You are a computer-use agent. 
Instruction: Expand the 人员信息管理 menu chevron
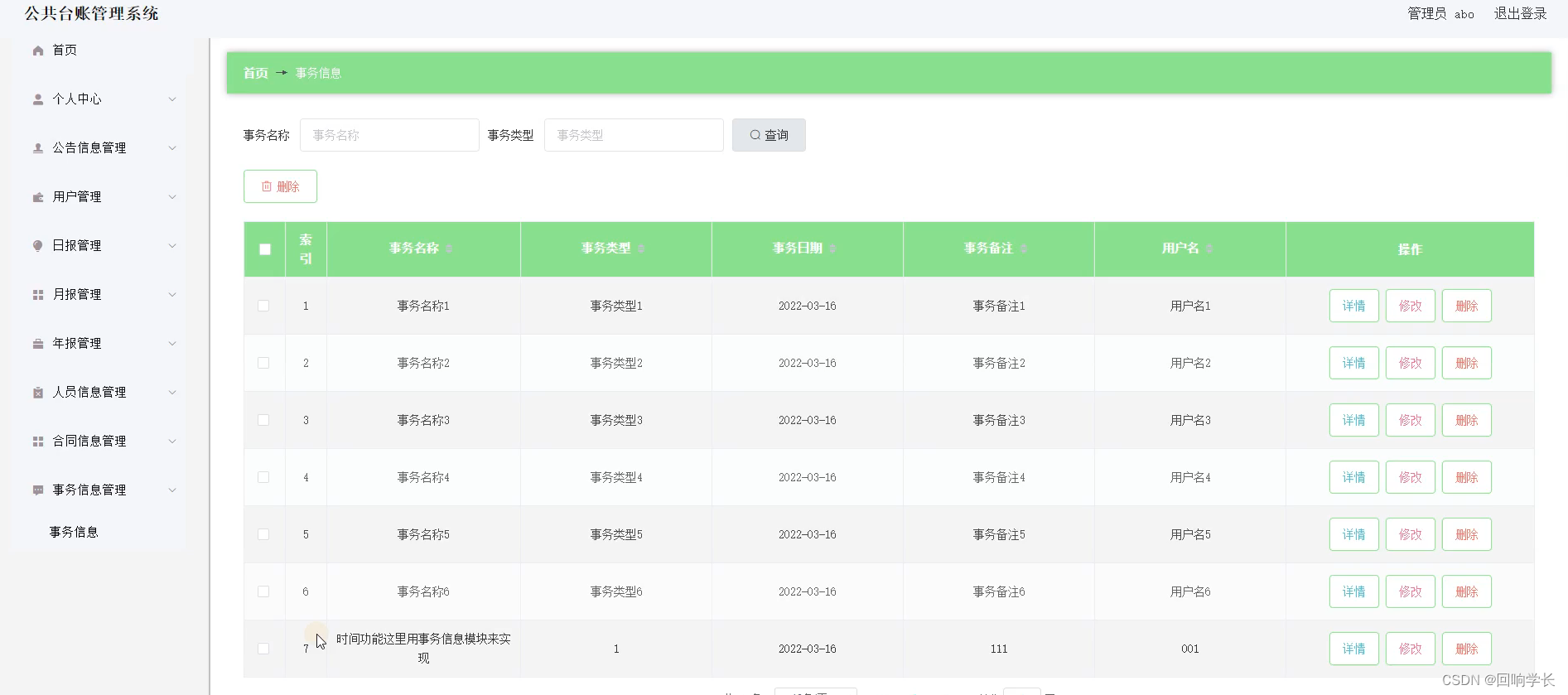click(172, 393)
